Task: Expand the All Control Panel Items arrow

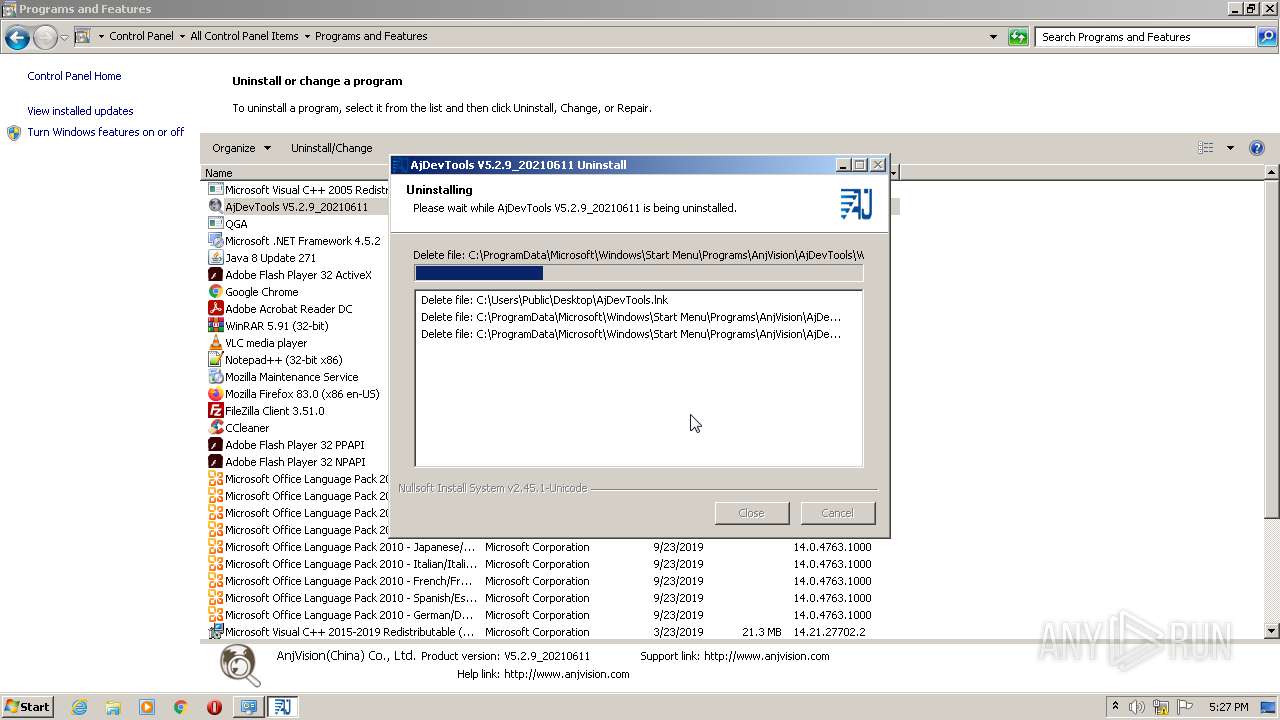Action: (306, 36)
